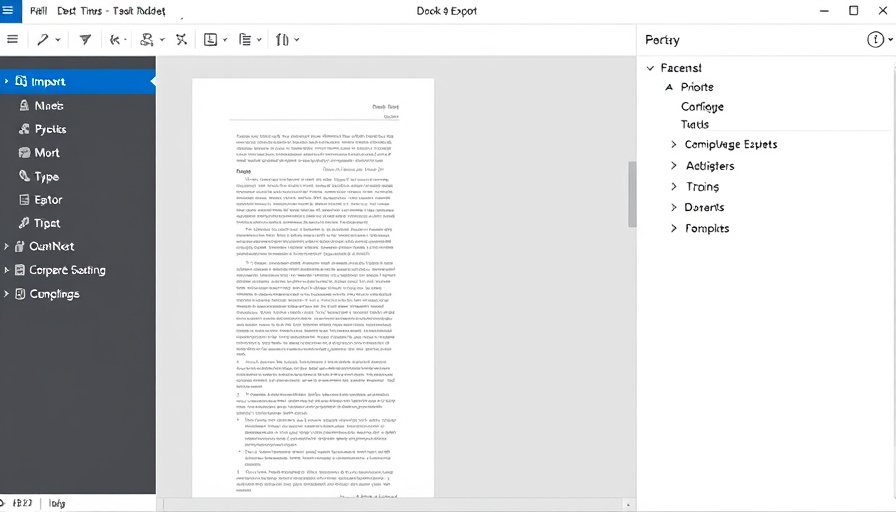Click the Pyctis sidebar icon
This screenshot has width=896, height=512.
(x=24, y=129)
